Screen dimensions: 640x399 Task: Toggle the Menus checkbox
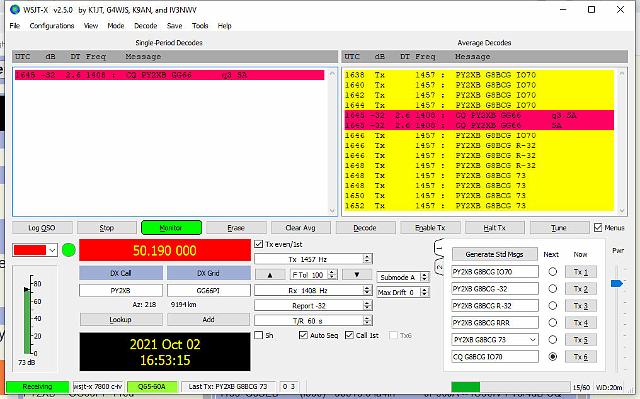click(598, 228)
